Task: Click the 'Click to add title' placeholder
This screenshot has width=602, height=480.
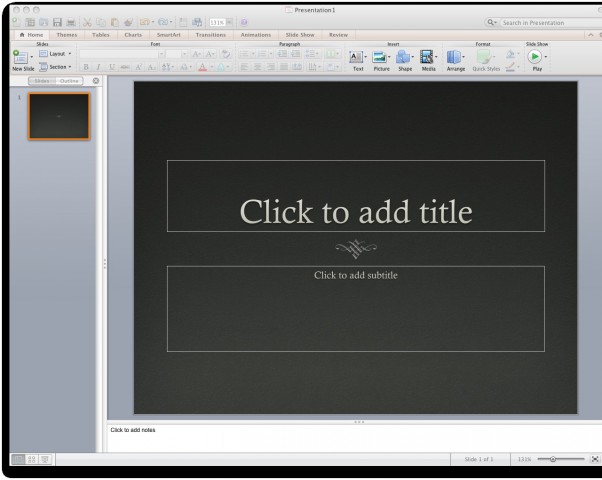Action: tap(356, 196)
